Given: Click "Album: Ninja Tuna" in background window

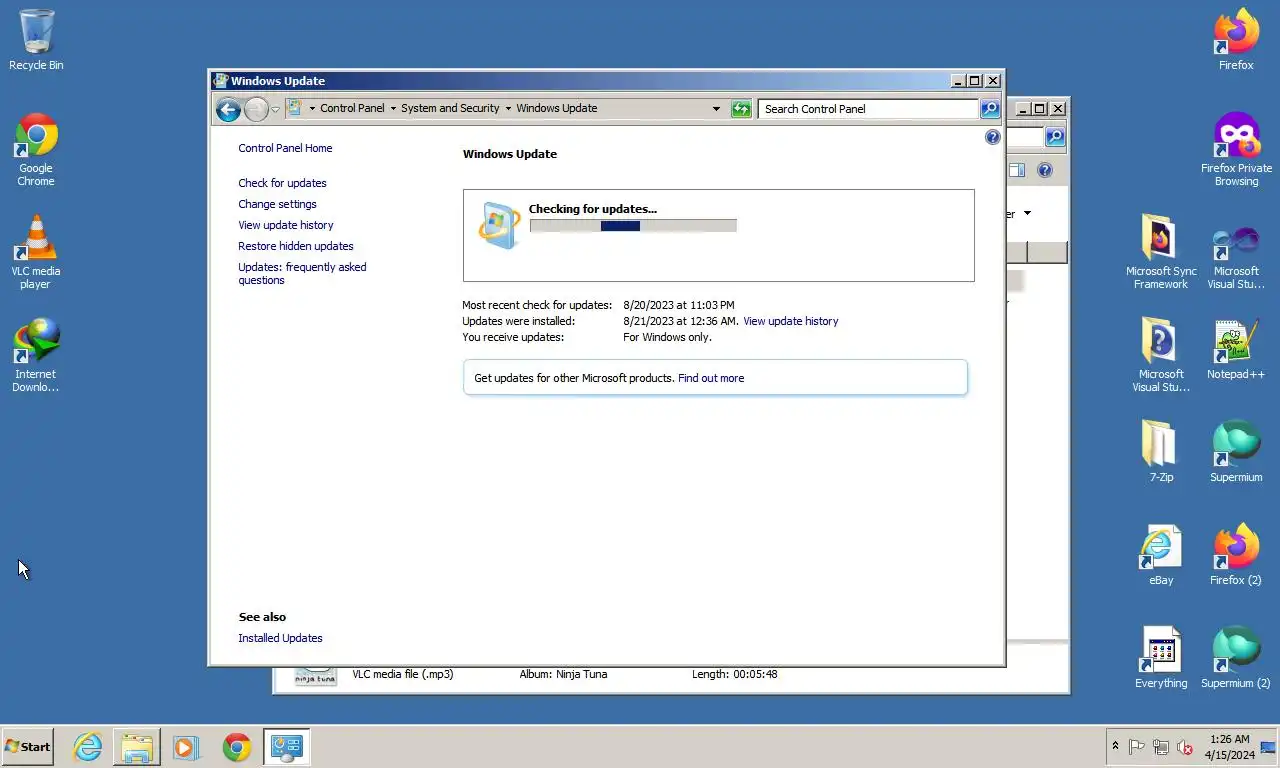Looking at the screenshot, I should tap(563, 674).
